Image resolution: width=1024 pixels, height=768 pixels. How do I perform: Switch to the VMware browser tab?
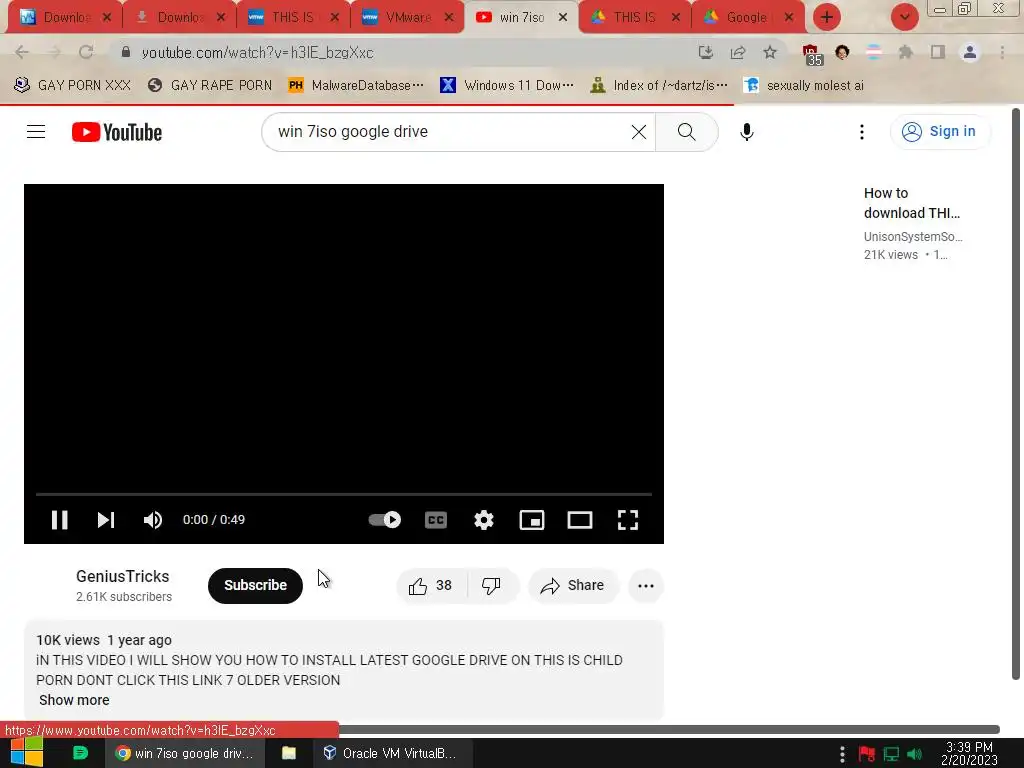(407, 17)
